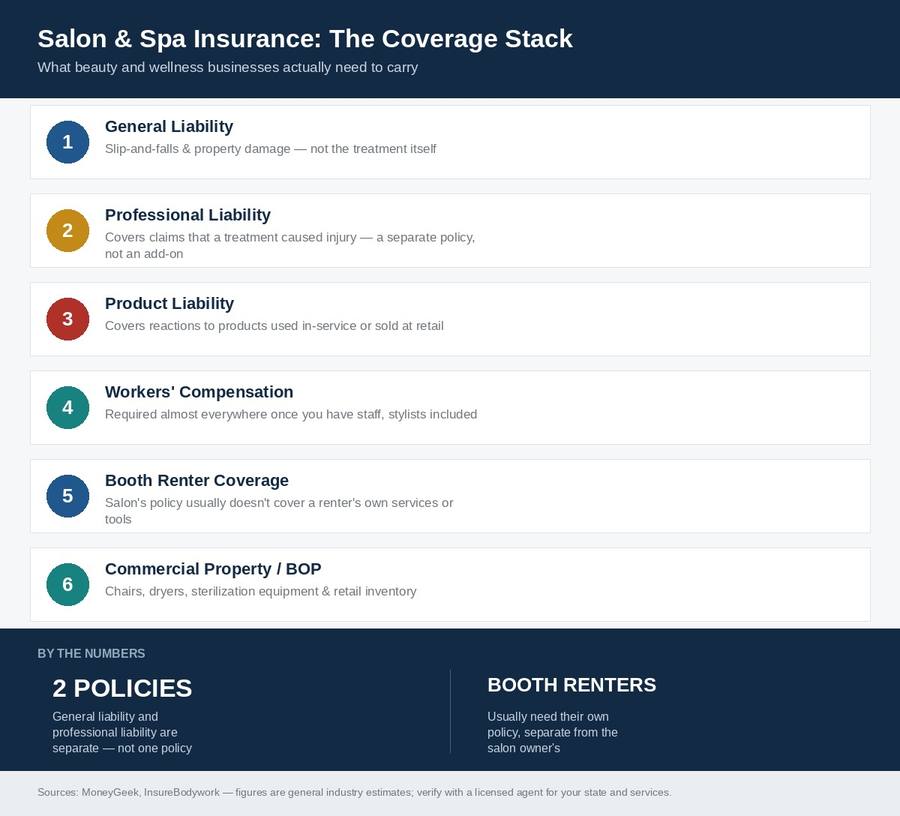This screenshot has width=900, height=816.
Task: Click the 'Sources: MoneyGeek, InsureBodywork' footer line
Action: 354,792
